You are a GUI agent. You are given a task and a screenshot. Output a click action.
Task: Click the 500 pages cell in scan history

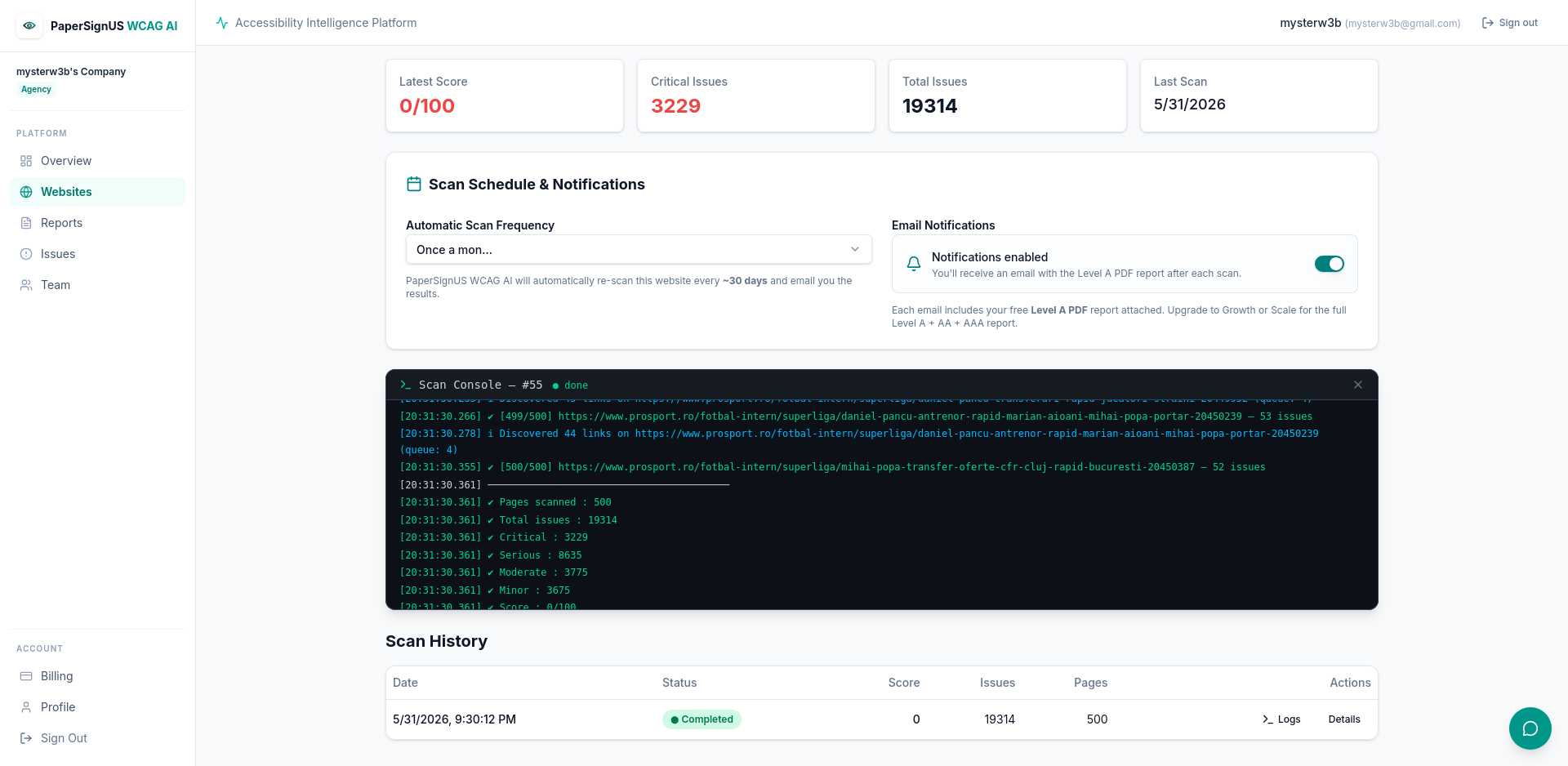(1097, 719)
